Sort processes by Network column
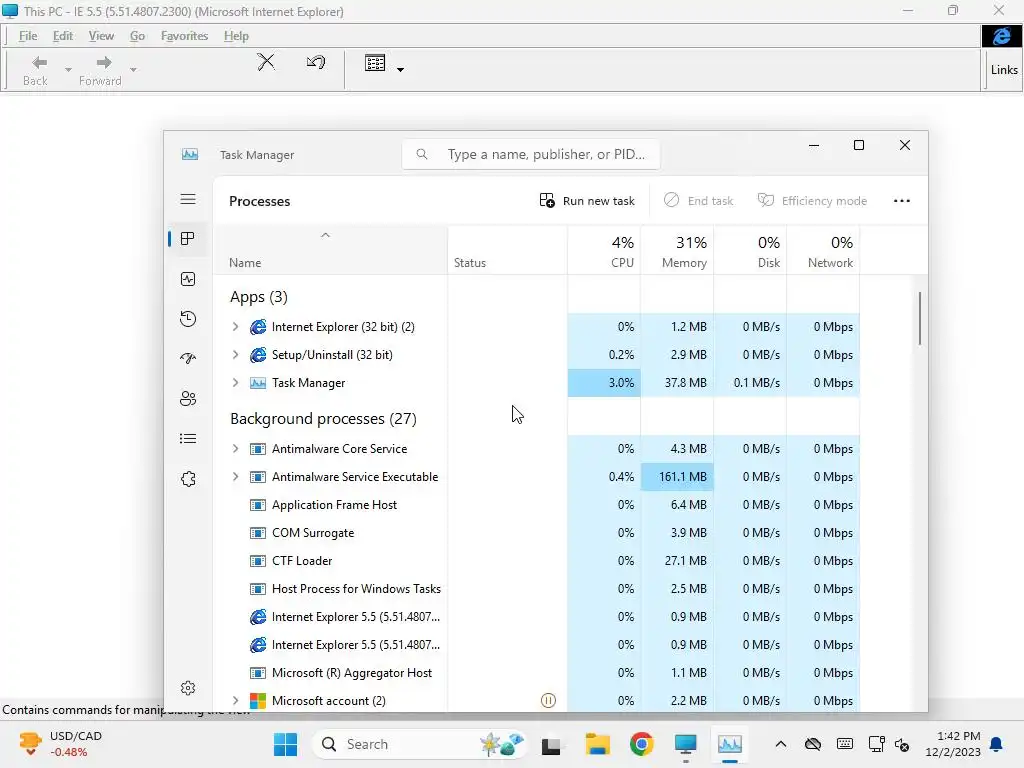 click(x=824, y=251)
